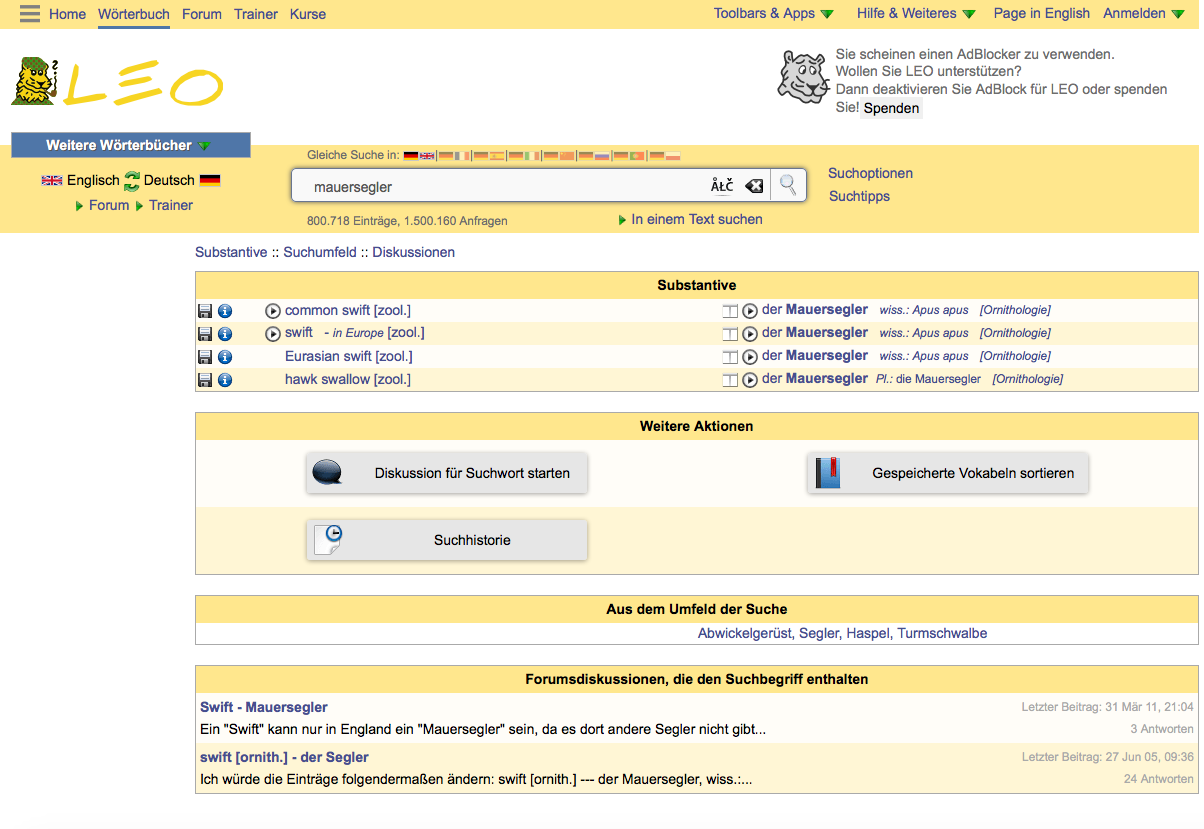Open inflection table for Mauersegler in common swift row
Screen dimensions: 1204x829
click(730, 311)
